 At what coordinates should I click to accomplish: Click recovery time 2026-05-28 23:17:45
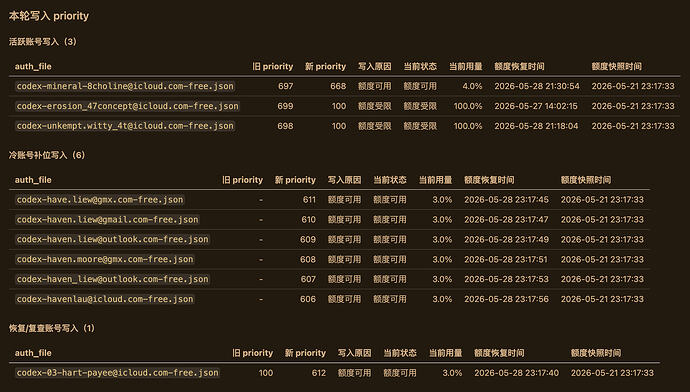(506, 200)
